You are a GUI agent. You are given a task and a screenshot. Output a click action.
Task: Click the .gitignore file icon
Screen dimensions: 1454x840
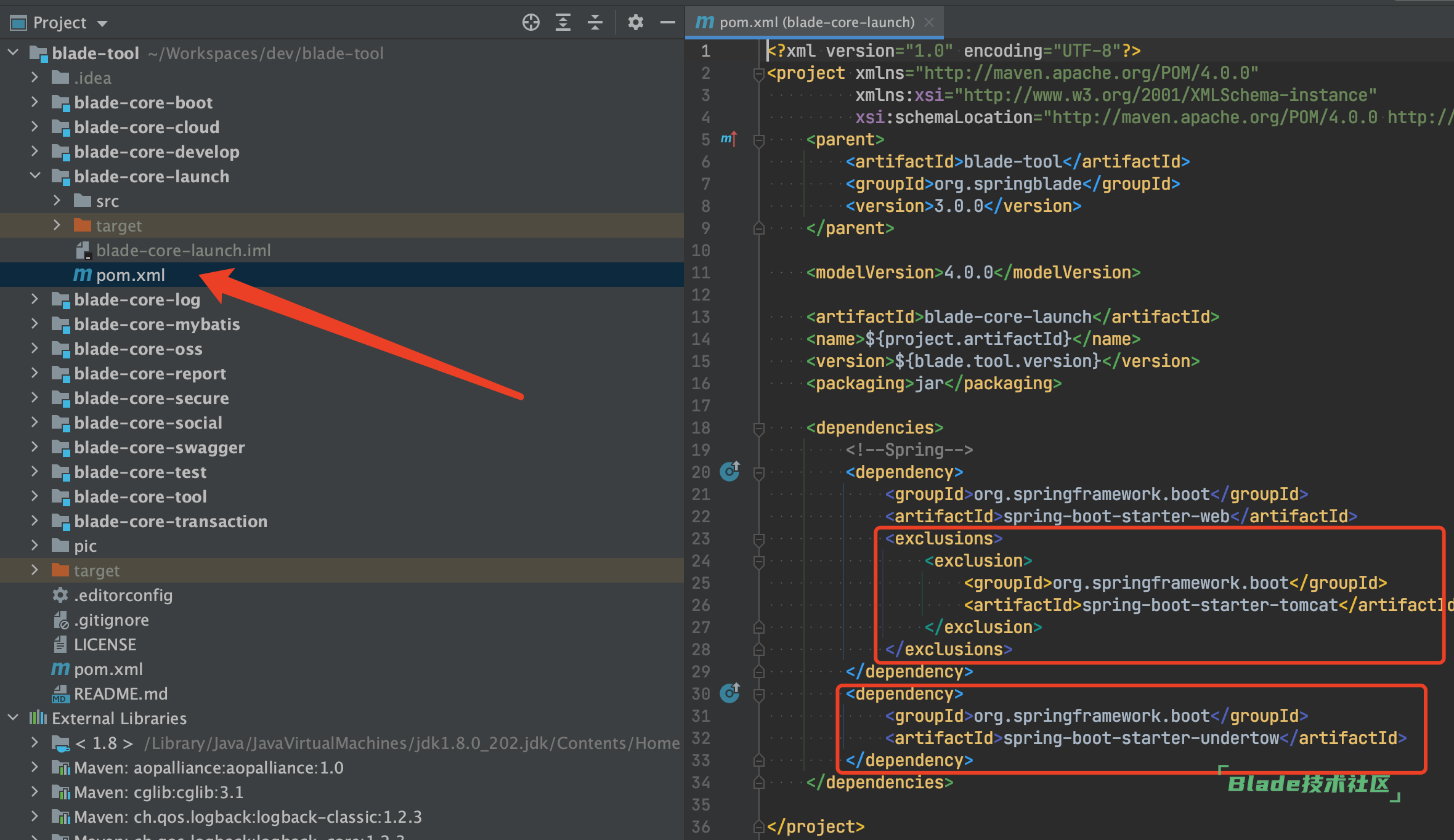click(x=60, y=620)
